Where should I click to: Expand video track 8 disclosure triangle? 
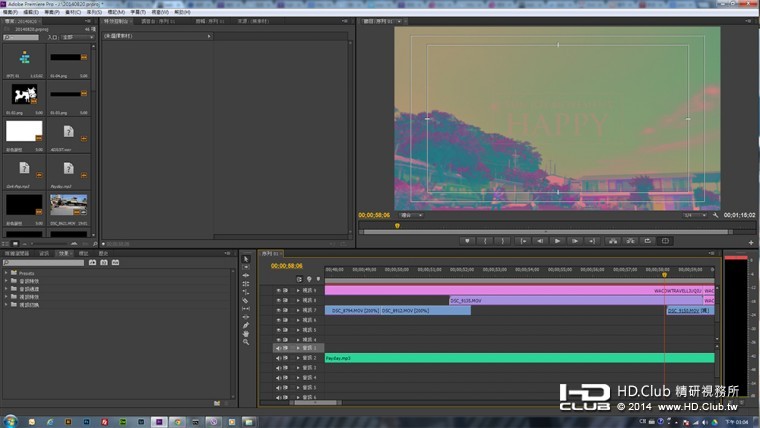[x=297, y=300]
